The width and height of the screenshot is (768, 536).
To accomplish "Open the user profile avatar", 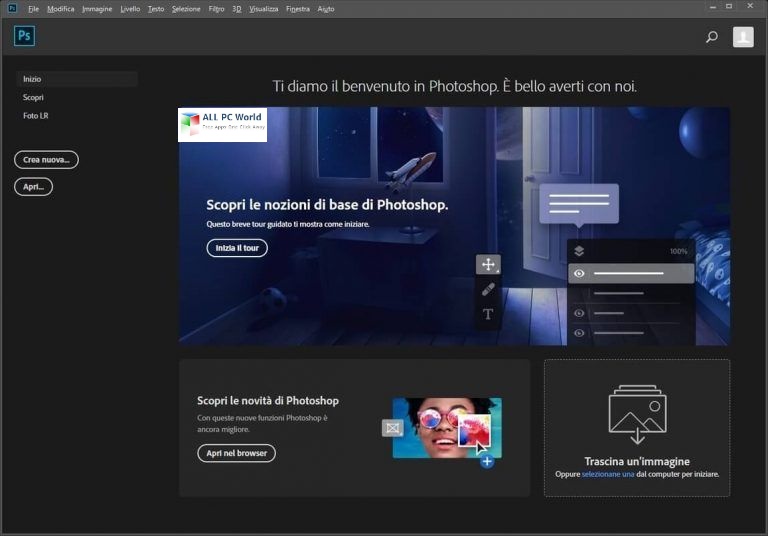I will pyautogui.click(x=743, y=37).
